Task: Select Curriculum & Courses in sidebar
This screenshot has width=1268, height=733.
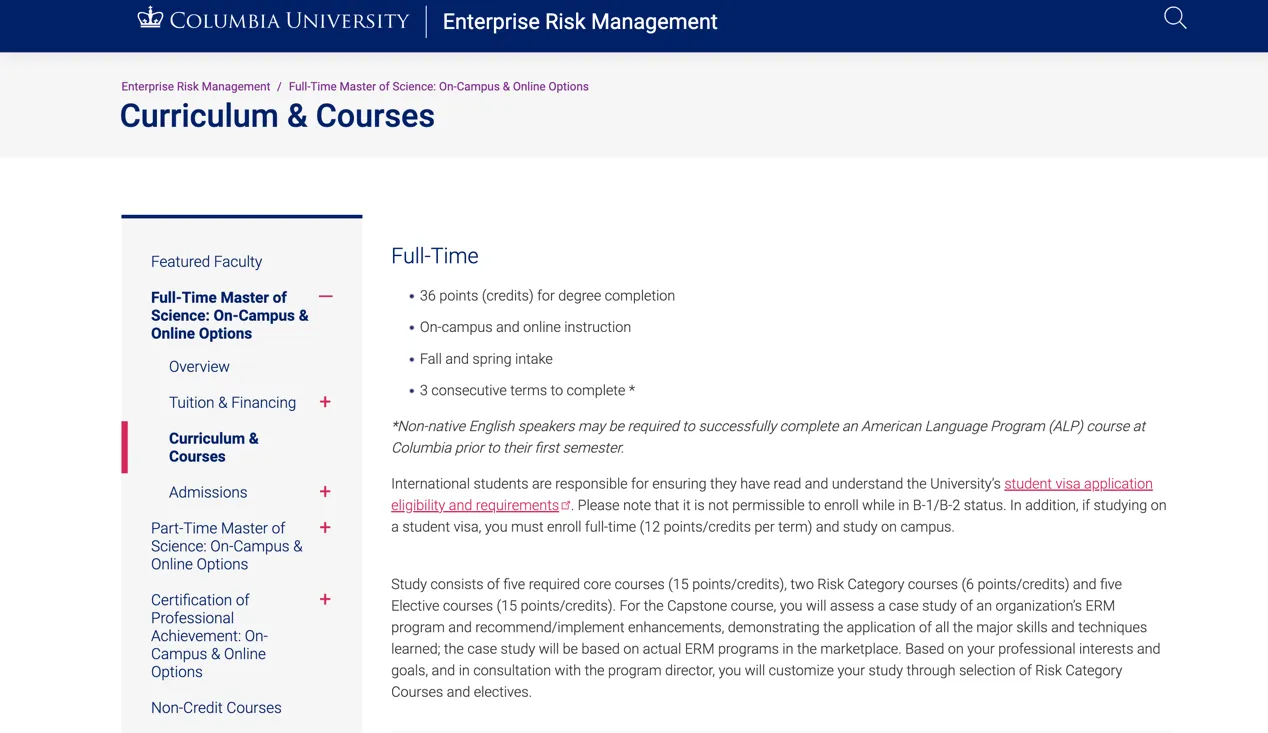Action: click(213, 447)
